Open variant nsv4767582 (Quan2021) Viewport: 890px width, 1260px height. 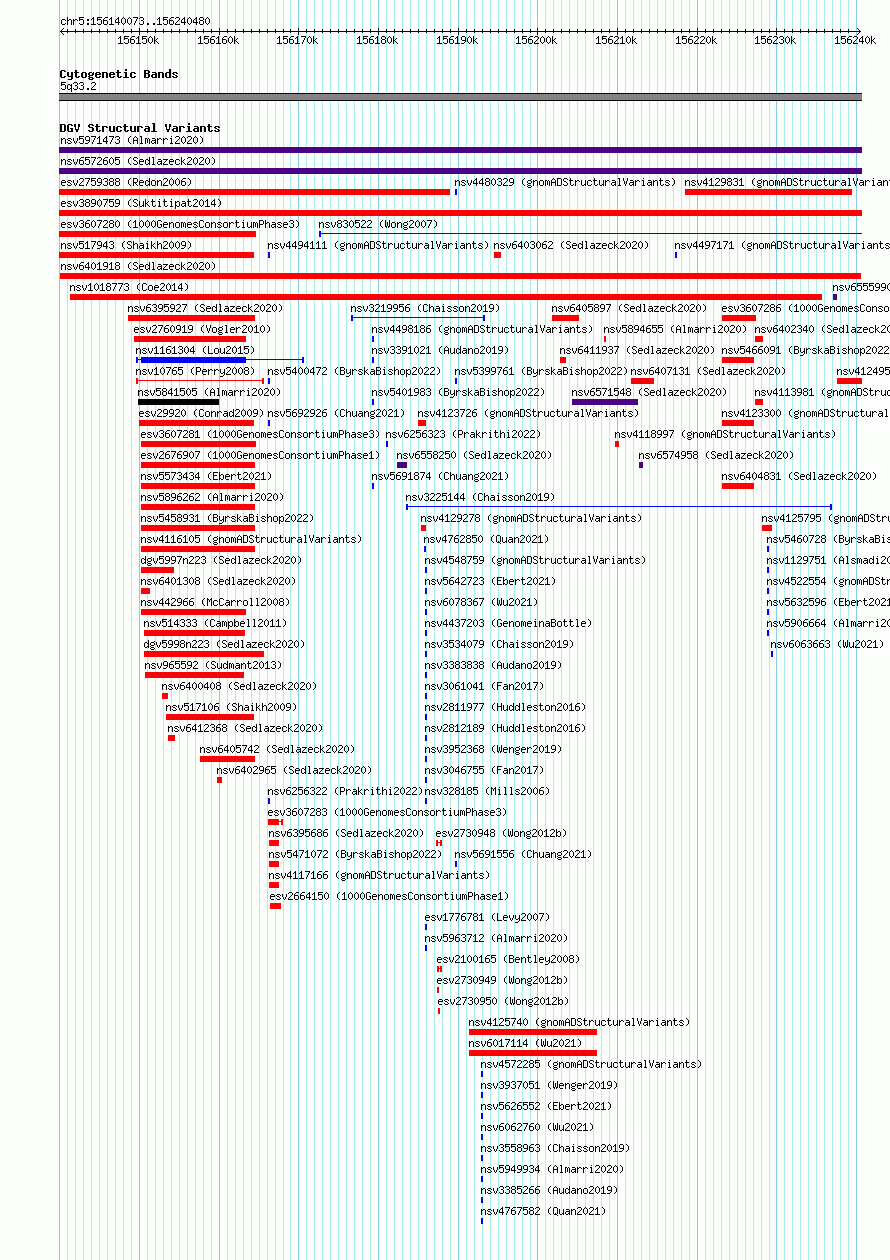543,1211
